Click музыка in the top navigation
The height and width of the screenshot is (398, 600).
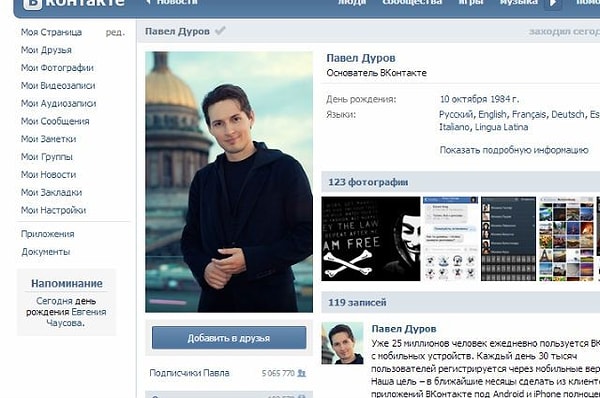(x=518, y=3)
